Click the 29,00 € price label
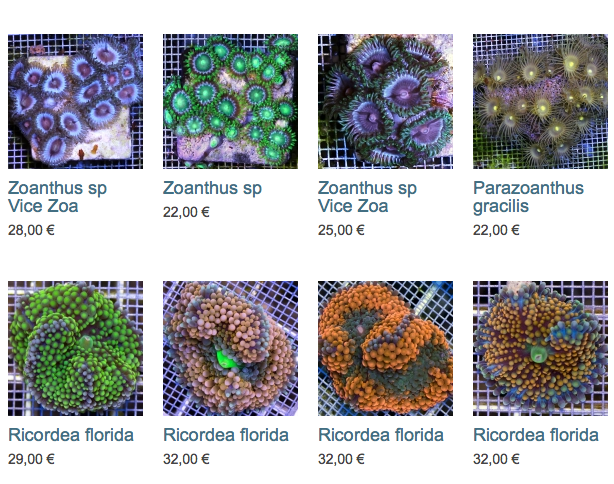 click(x=31, y=459)
